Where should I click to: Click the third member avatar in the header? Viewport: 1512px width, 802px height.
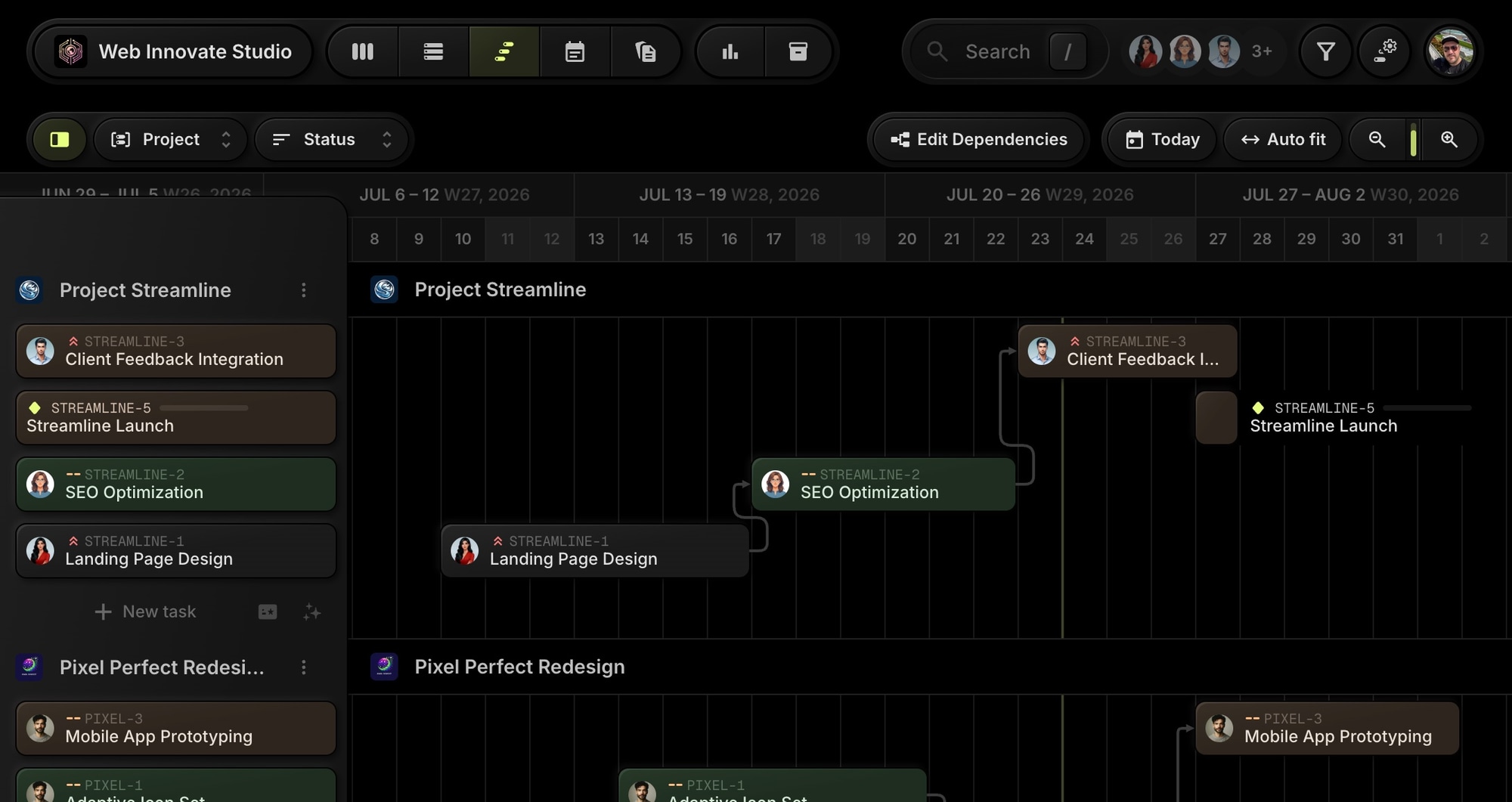click(1224, 51)
